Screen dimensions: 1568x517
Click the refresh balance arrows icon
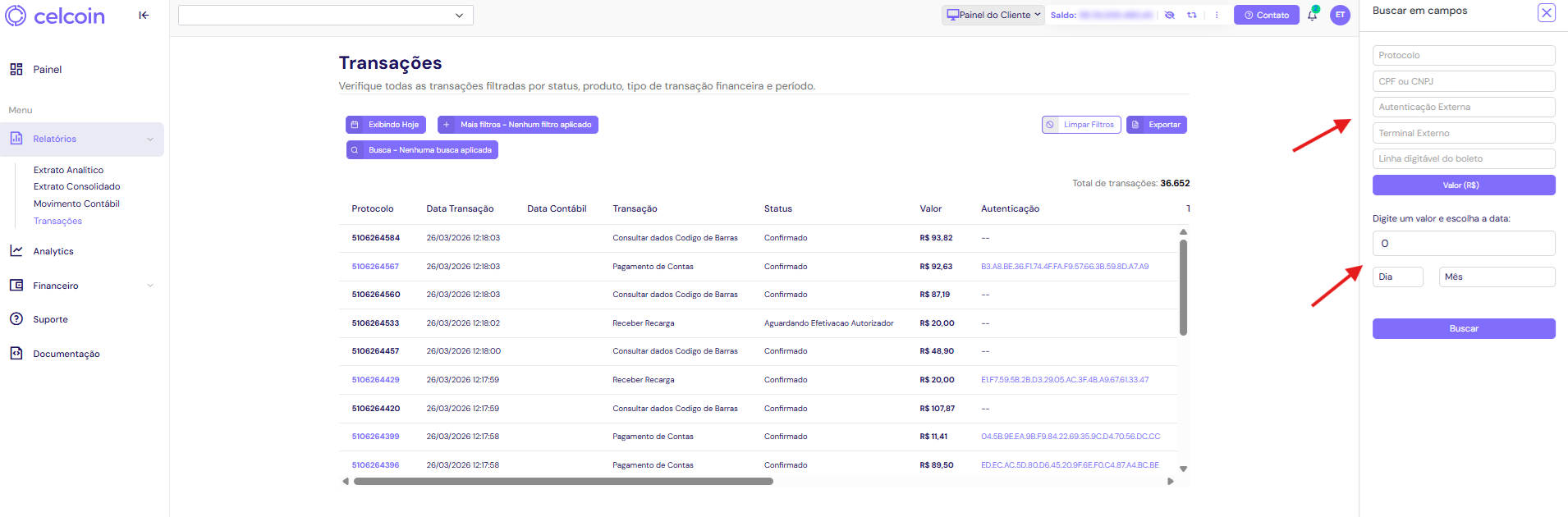[1192, 15]
